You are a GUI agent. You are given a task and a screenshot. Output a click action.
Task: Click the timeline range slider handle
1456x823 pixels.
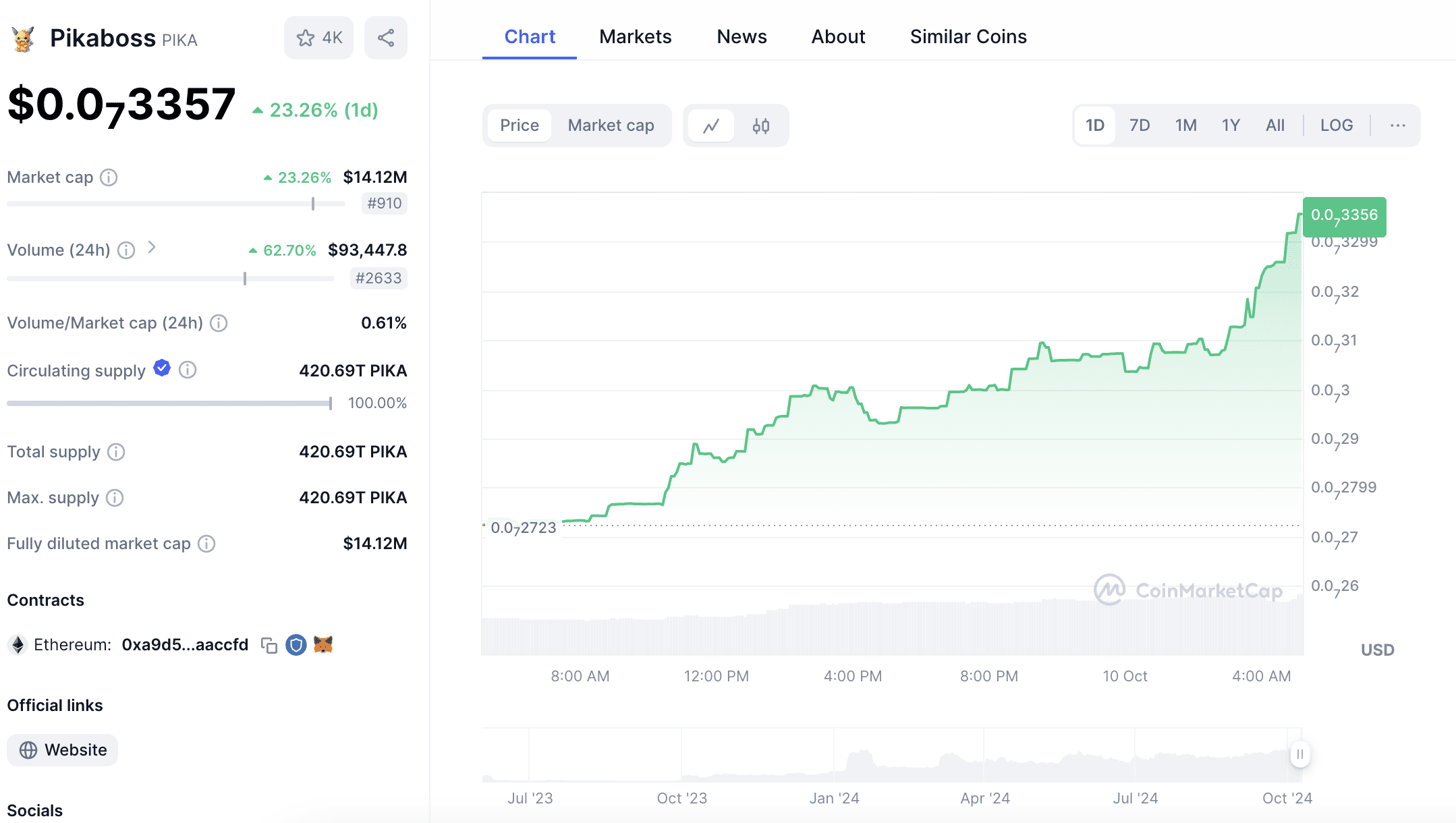tap(1299, 754)
